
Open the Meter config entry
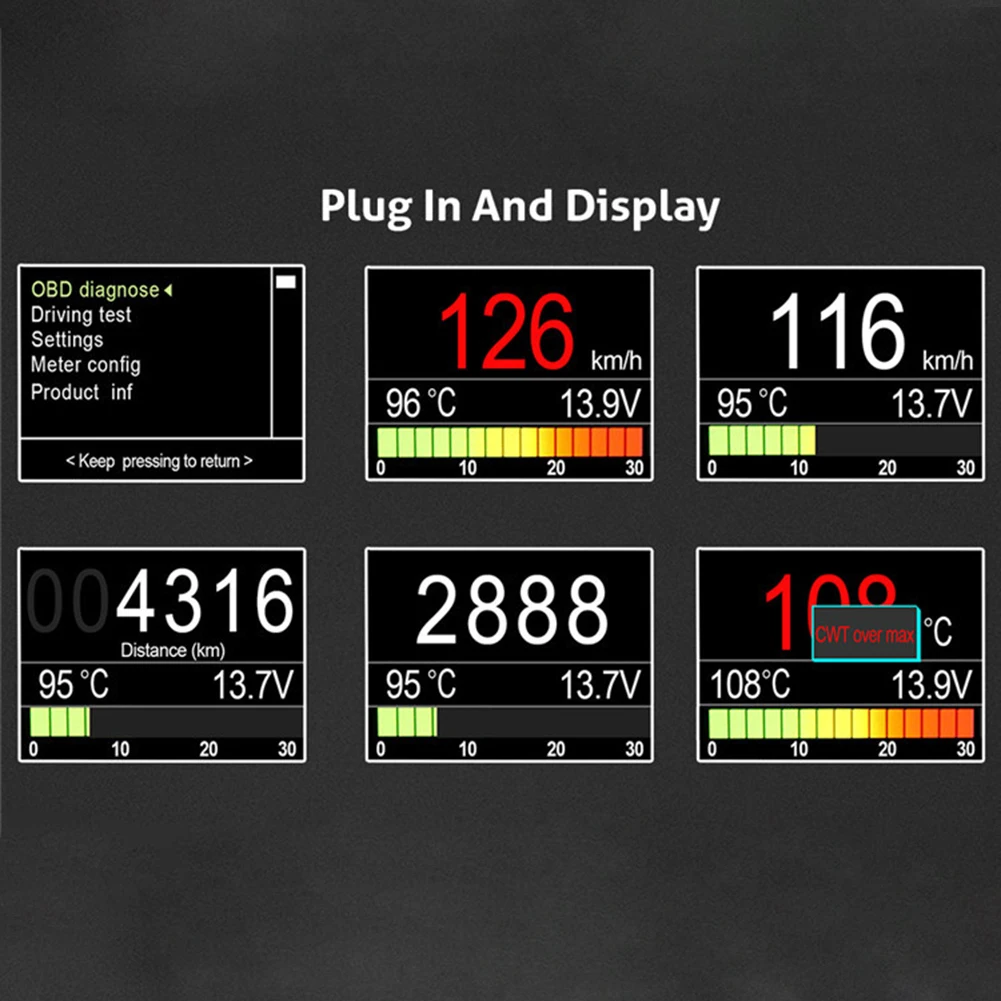pyautogui.click(x=86, y=365)
